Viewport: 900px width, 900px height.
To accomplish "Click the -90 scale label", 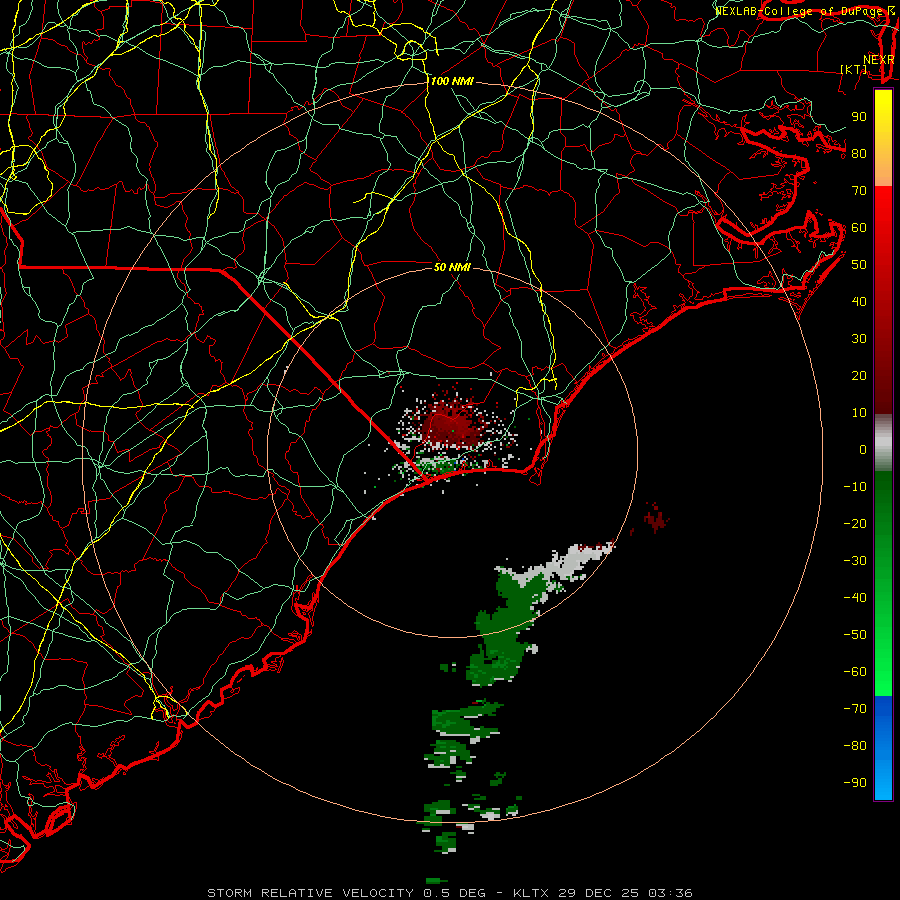I will click(855, 783).
